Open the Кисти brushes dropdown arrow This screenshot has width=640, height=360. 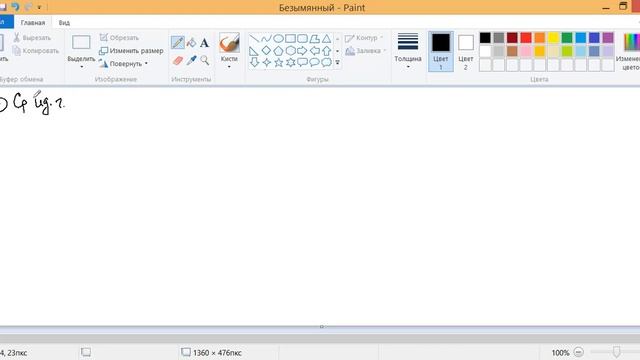229,67
